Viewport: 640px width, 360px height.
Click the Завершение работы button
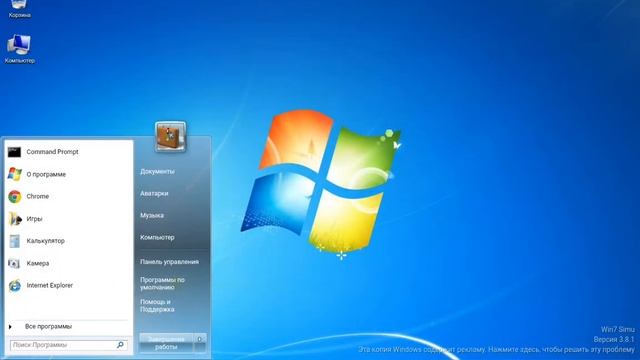tap(166, 343)
